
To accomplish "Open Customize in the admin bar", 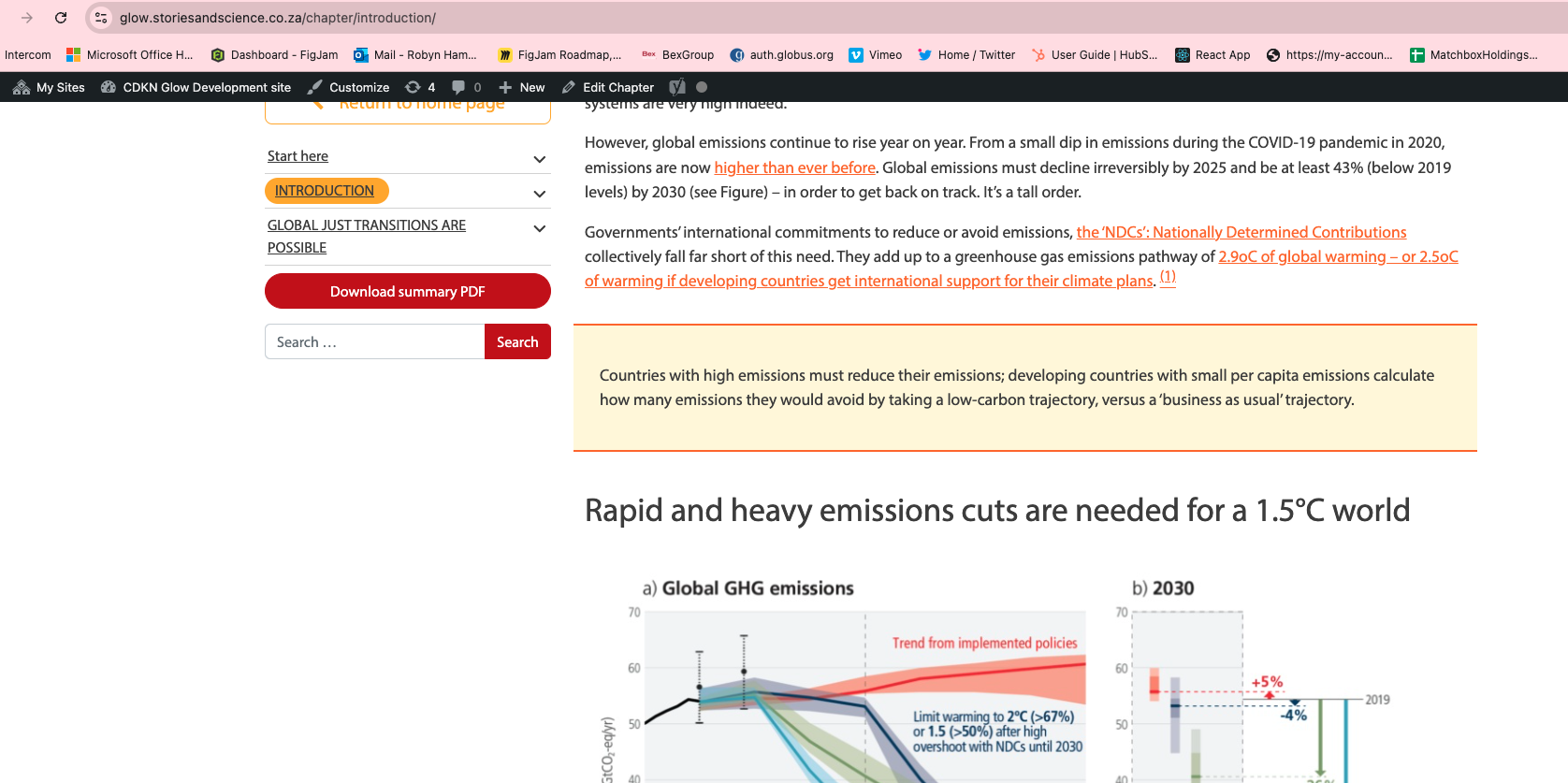I will pyautogui.click(x=348, y=87).
